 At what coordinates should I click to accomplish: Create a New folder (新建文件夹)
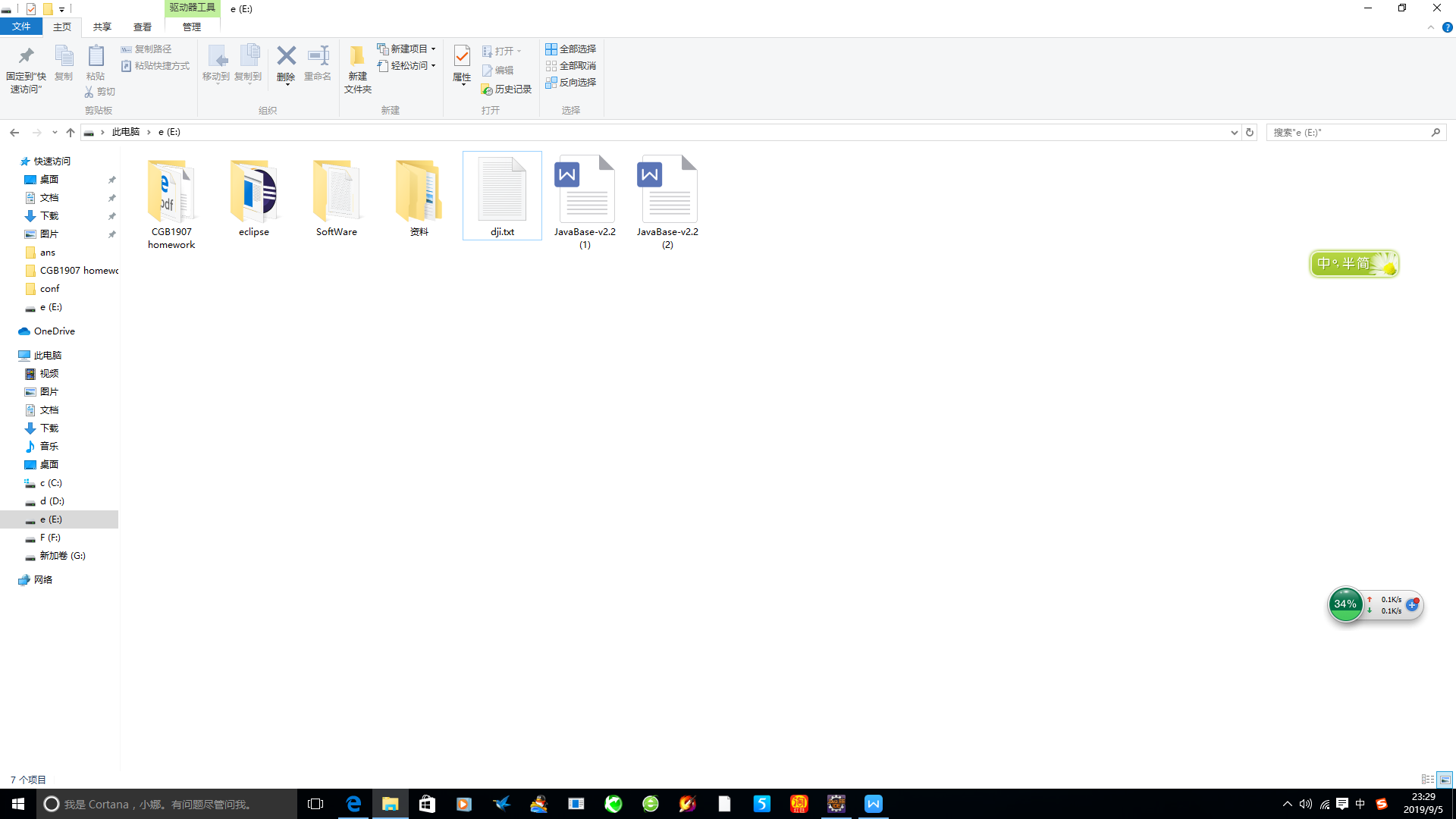[358, 69]
